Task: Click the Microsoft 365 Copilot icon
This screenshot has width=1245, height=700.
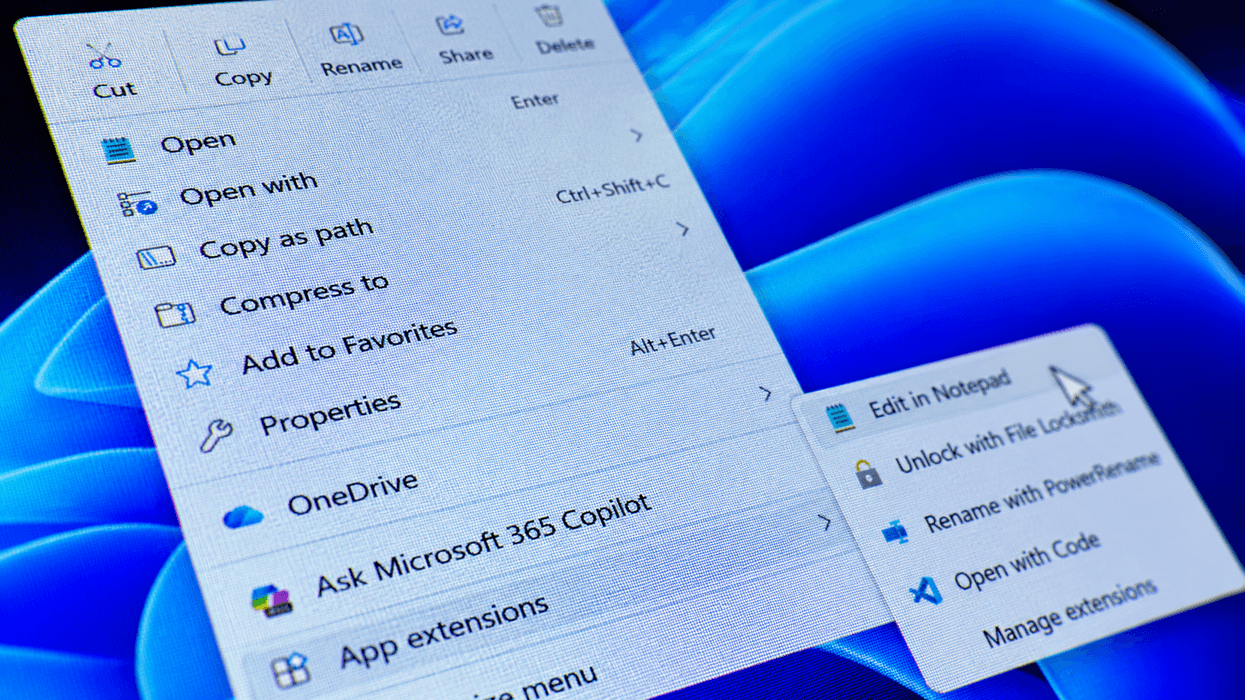Action: coord(271,600)
